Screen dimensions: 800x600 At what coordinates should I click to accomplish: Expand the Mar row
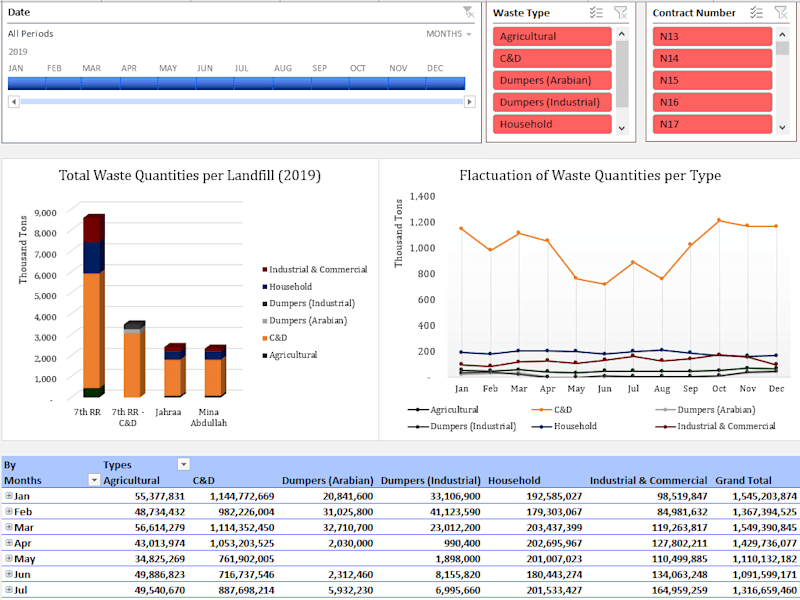coord(9,527)
